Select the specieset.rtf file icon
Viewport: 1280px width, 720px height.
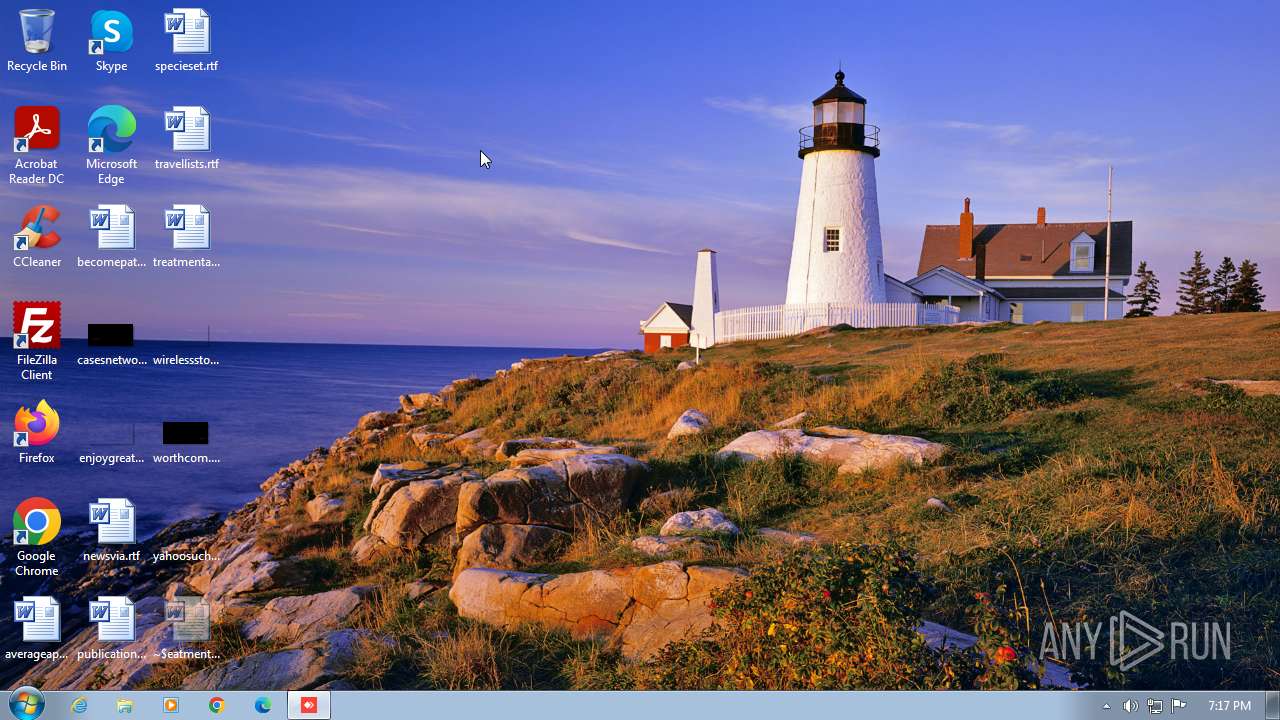coord(187,41)
